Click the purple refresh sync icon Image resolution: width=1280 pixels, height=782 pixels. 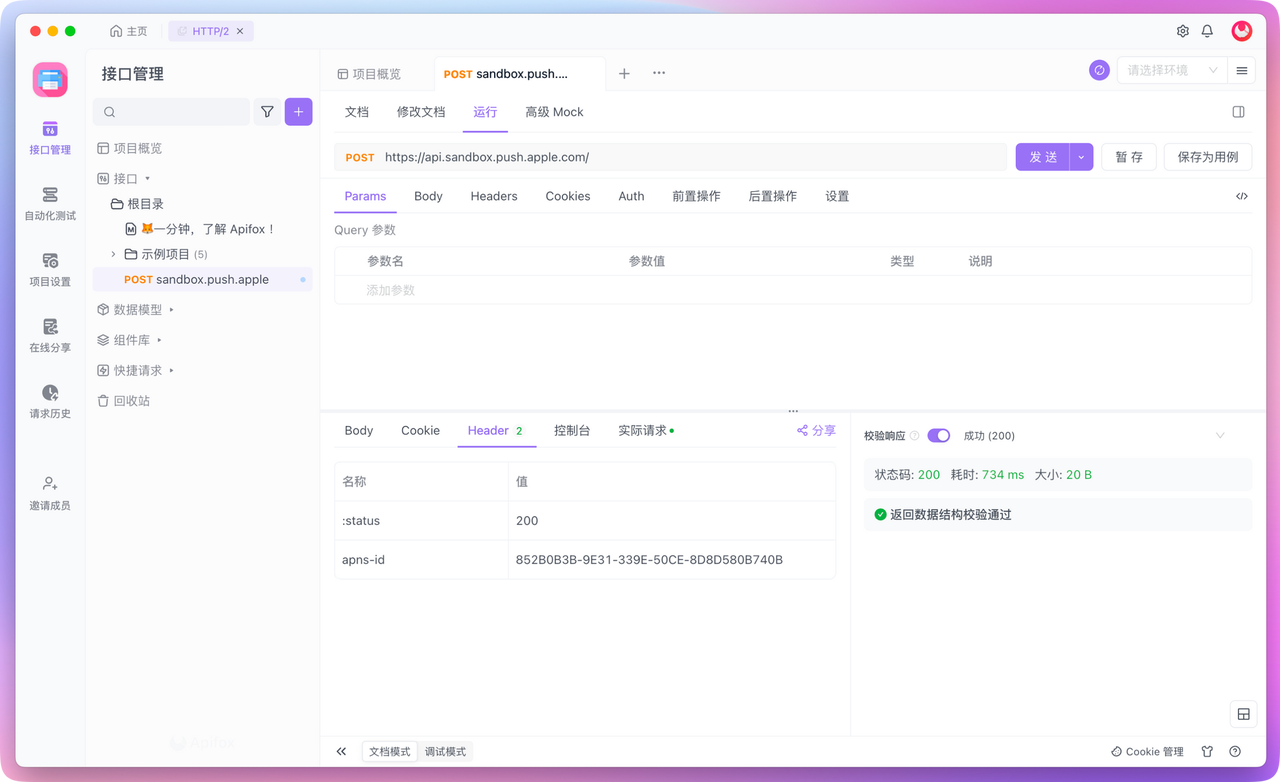(x=1099, y=70)
